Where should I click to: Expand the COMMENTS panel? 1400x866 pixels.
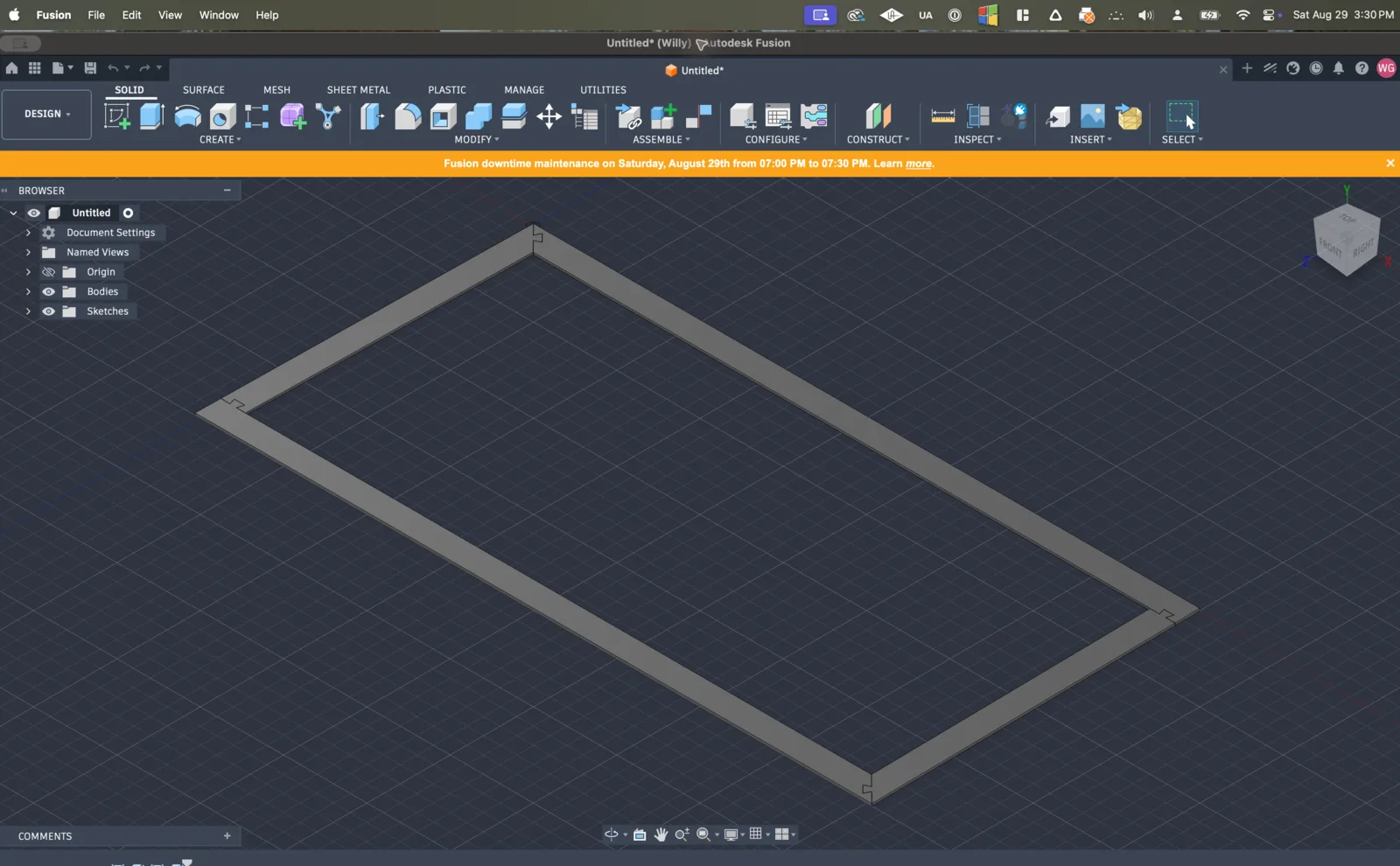227,835
